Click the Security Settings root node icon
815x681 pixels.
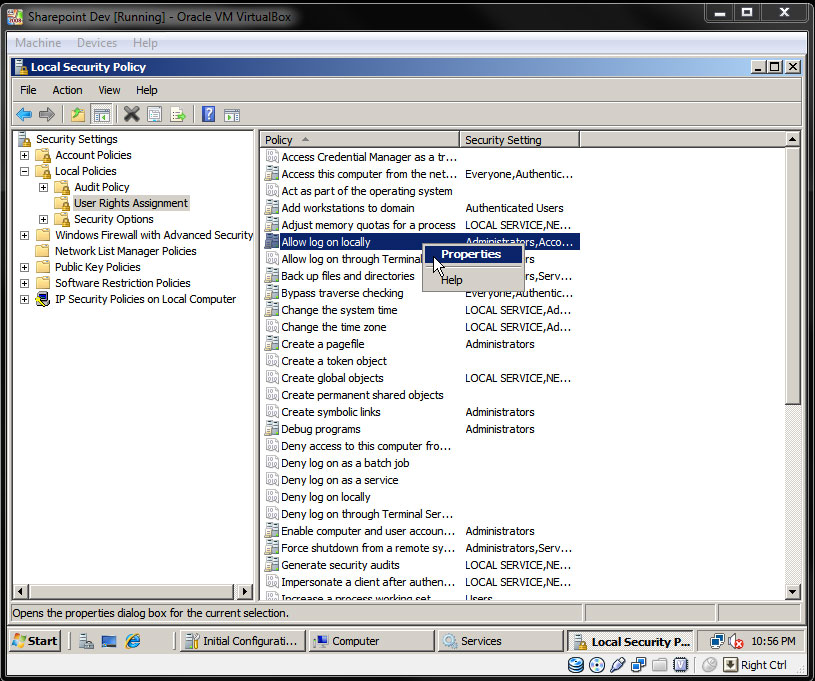pos(24,139)
